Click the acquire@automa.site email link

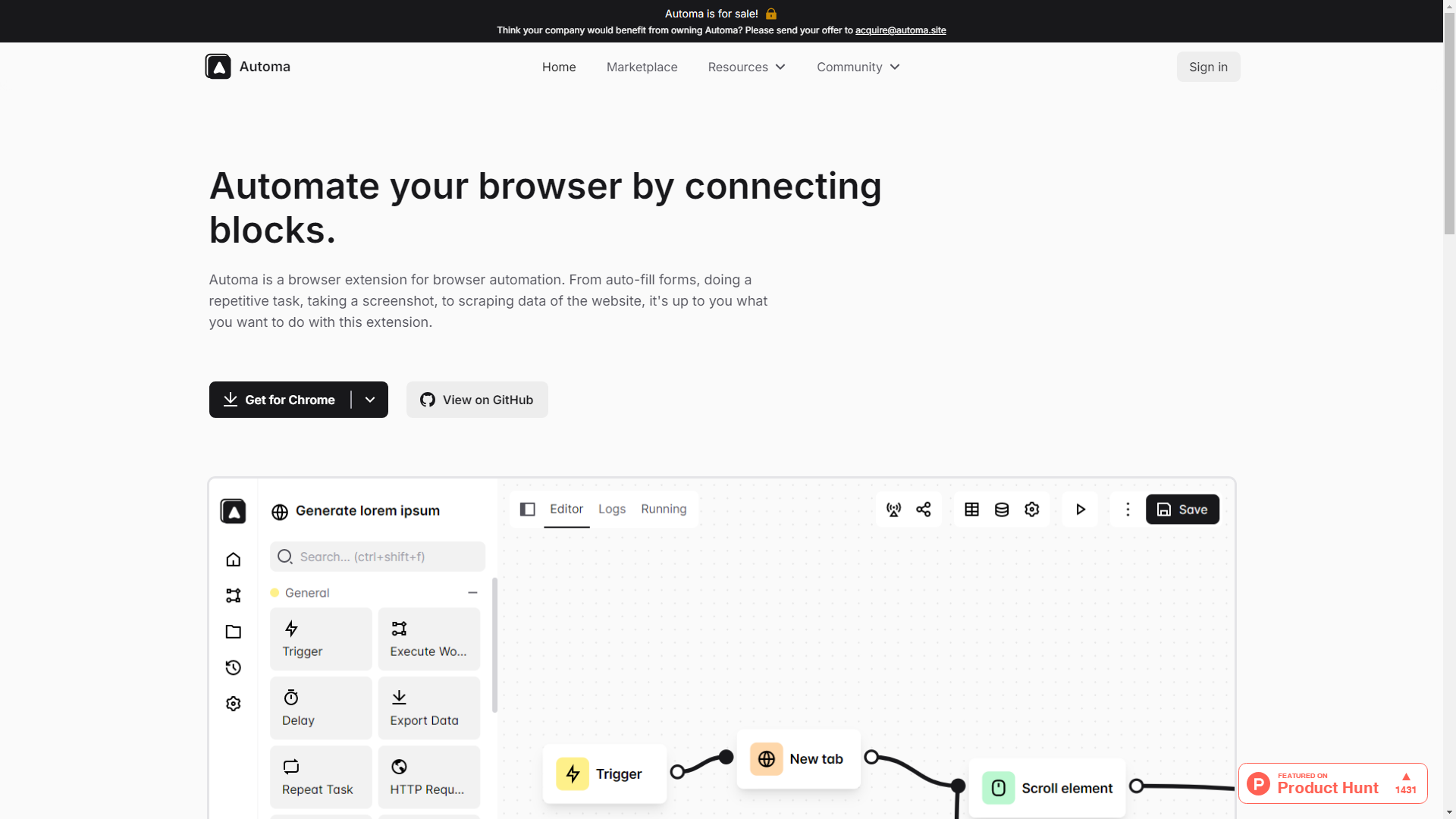pyautogui.click(x=901, y=30)
